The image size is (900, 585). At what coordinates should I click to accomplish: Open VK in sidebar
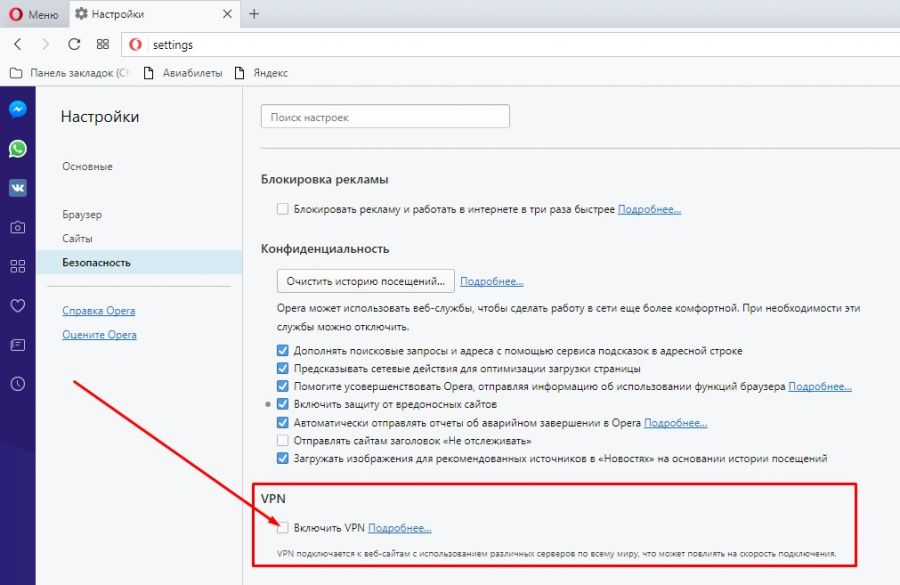pos(18,188)
